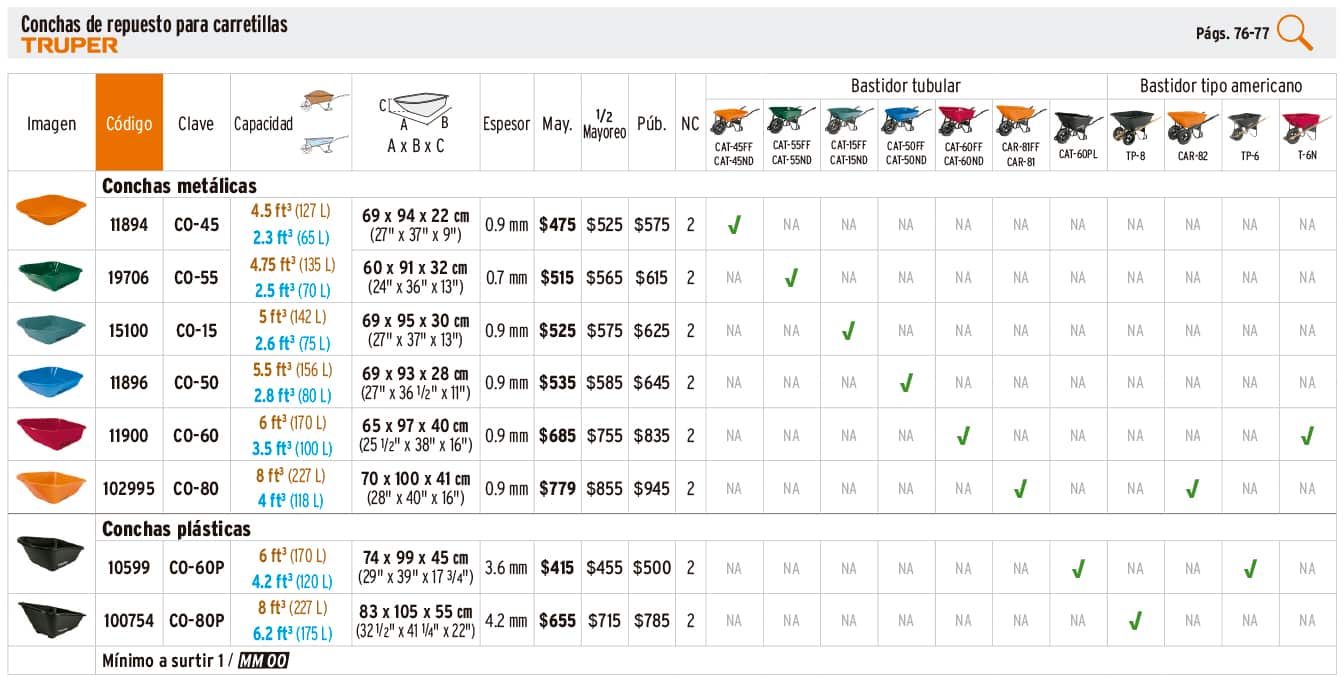Click the CO-80P checkmark under TP-8 column
The image size is (1344, 682).
coord(1134,621)
